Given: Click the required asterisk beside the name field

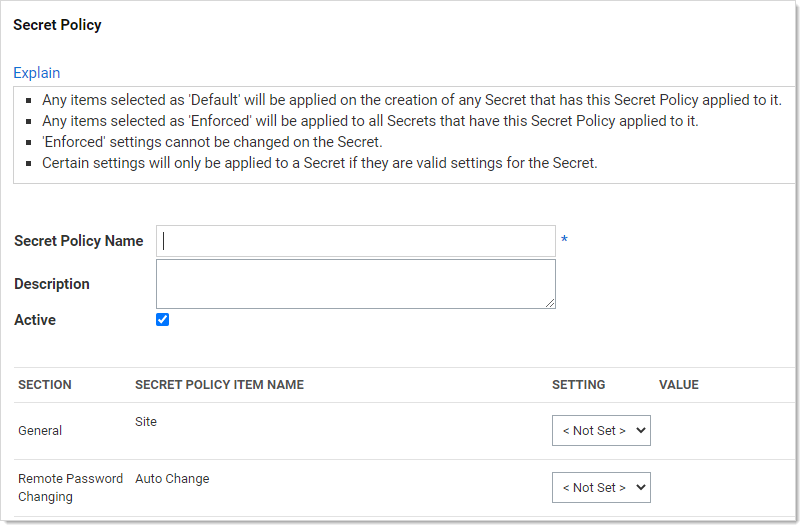Looking at the screenshot, I should 564,240.
